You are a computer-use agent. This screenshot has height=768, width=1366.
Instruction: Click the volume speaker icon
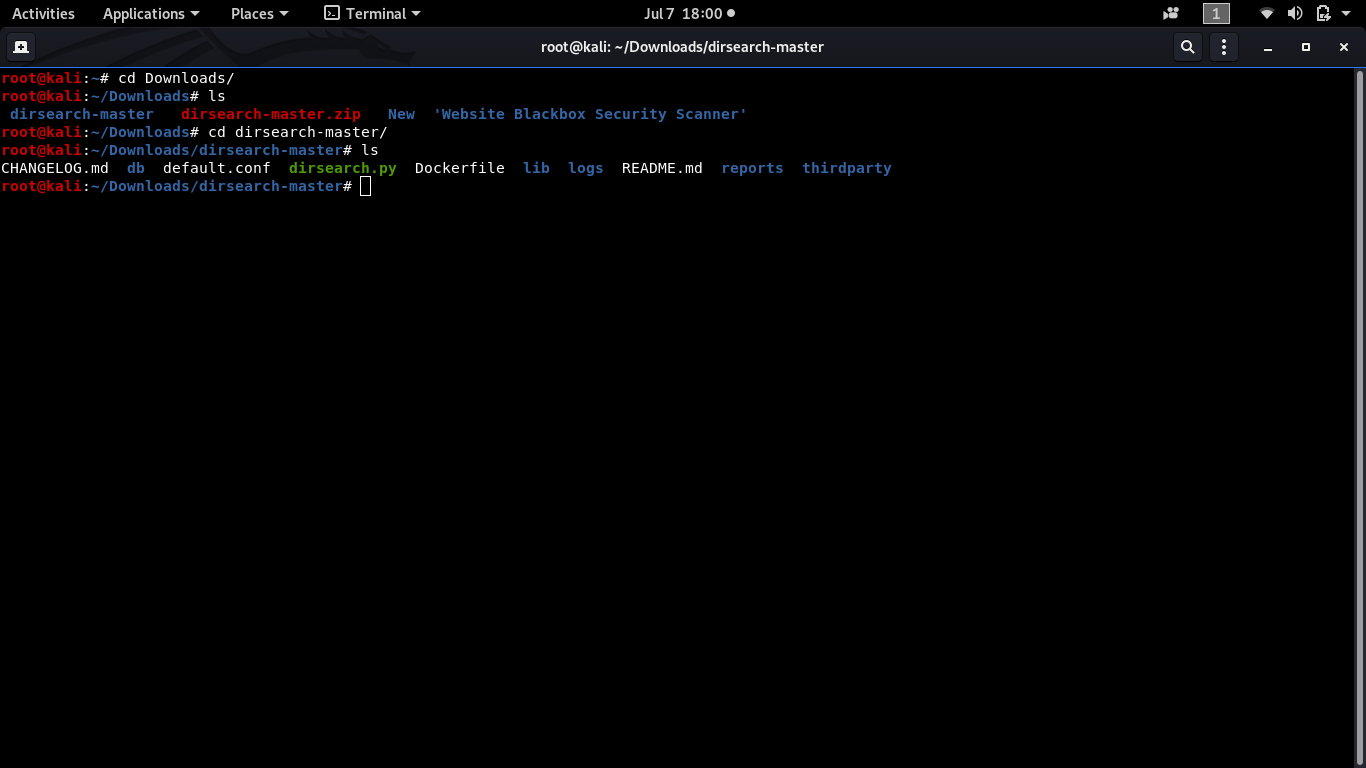pyautogui.click(x=1295, y=14)
